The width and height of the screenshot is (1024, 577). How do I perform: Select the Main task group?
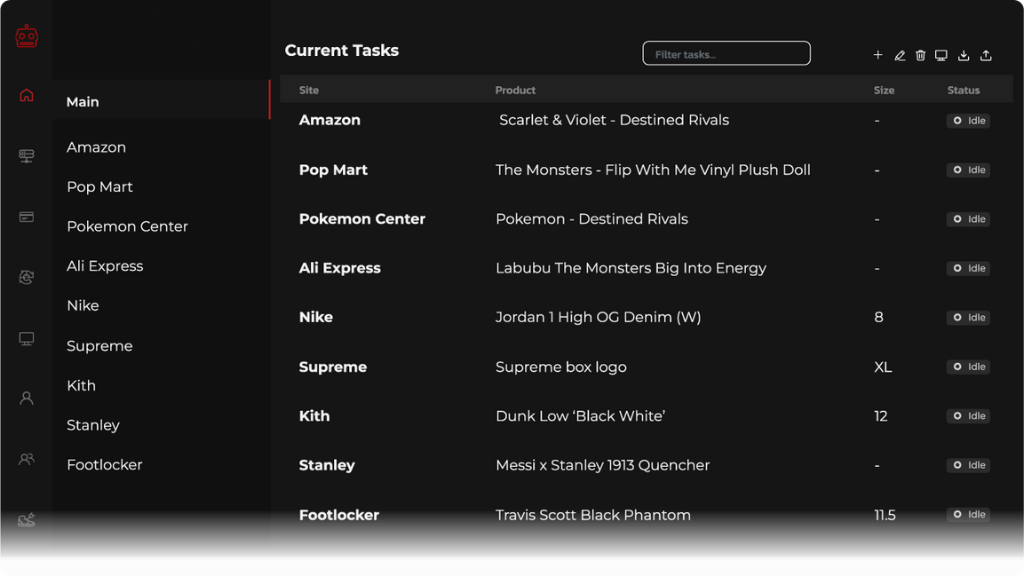[83, 102]
